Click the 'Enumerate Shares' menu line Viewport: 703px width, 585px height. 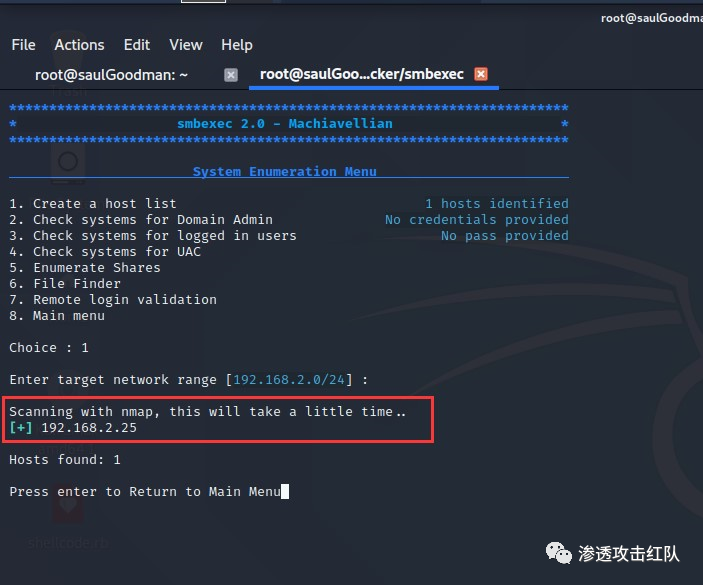pos(85,268)
